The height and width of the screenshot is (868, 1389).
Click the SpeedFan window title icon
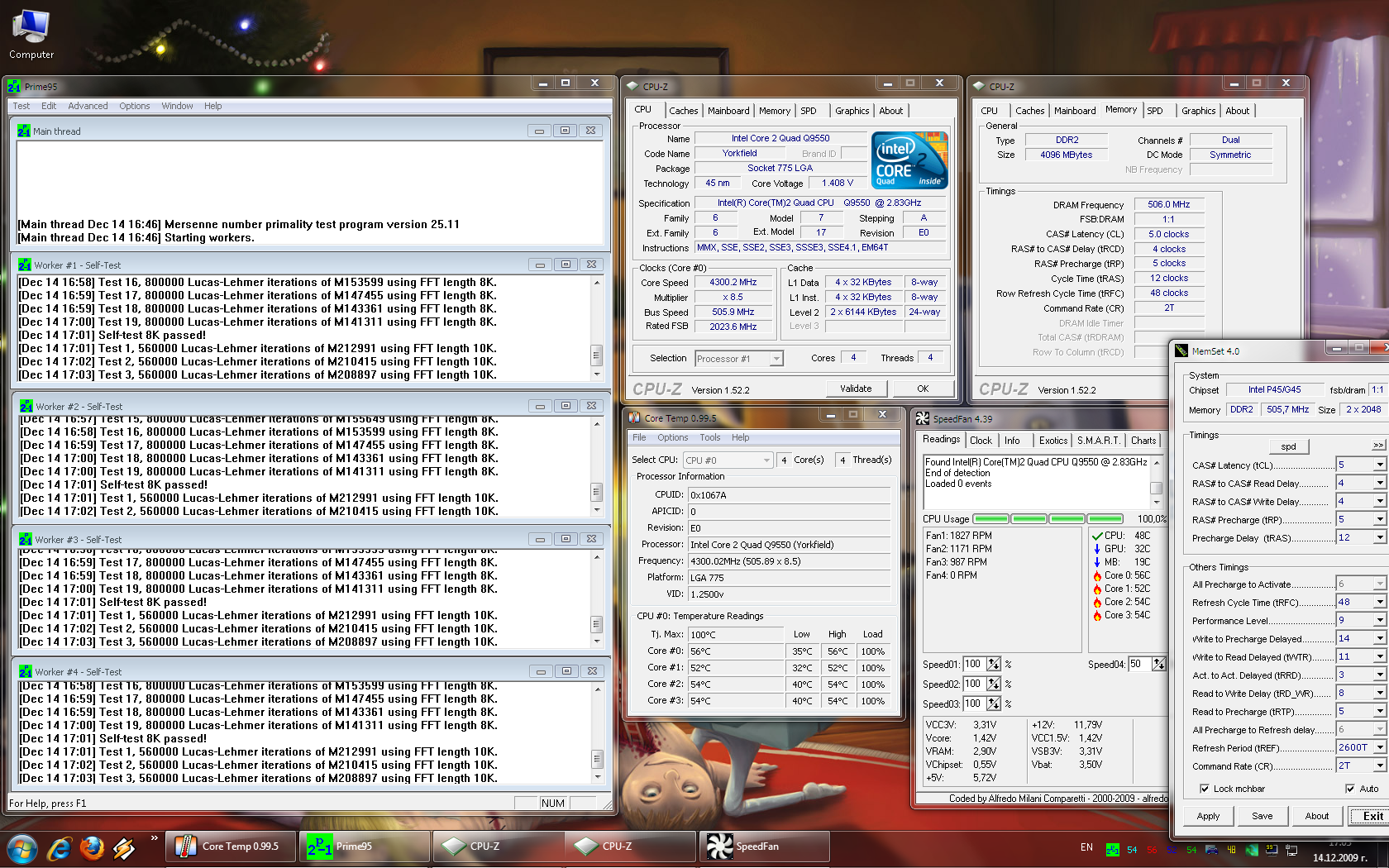point(923,418)
